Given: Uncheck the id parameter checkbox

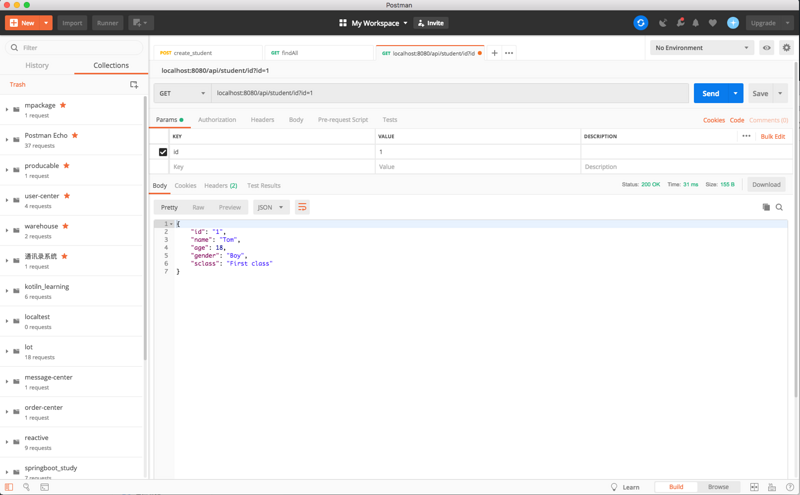Looking at the screenshot, I should [x=163, y=152].
